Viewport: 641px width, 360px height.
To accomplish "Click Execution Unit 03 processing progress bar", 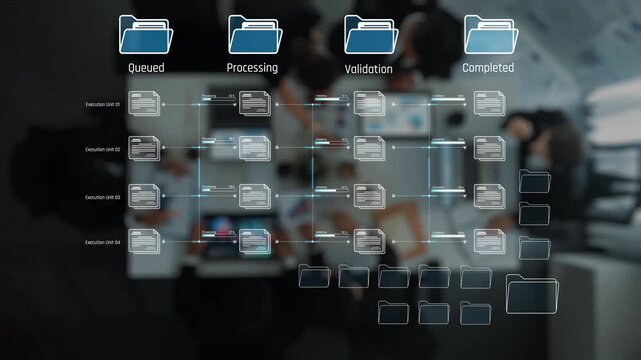I will click(x=219, y=190).
